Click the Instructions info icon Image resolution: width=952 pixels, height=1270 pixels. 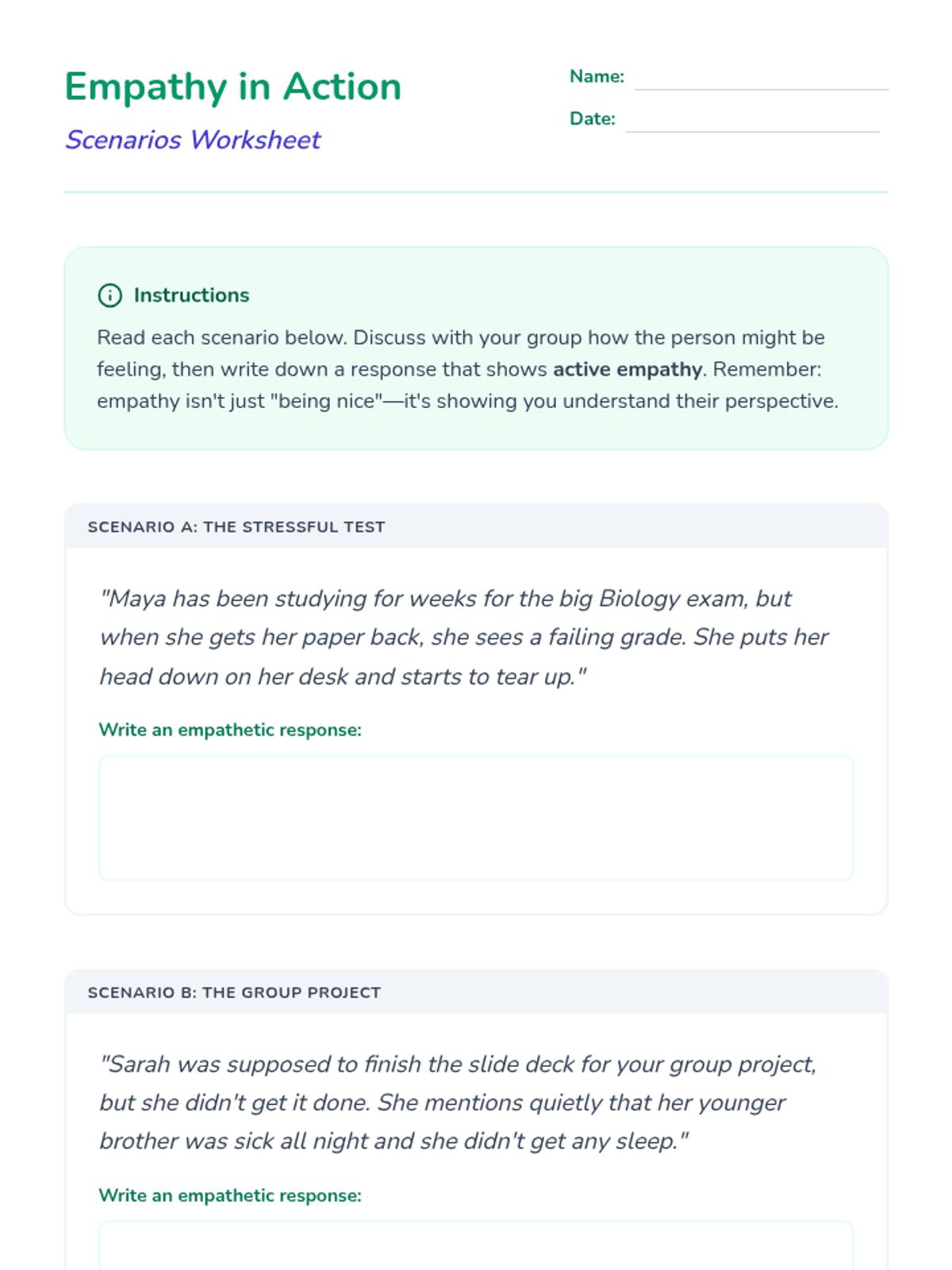pyautogui.click(x=109, y=295)
